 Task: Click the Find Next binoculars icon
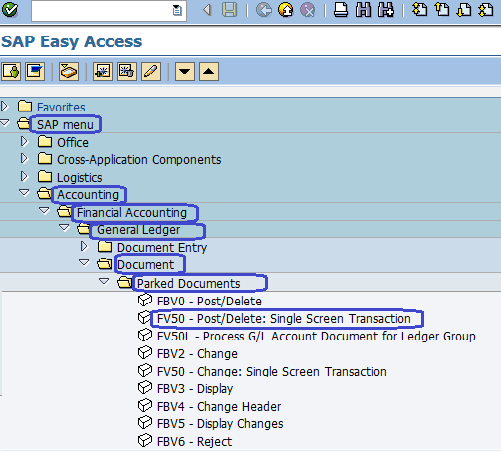coord(386,10)
